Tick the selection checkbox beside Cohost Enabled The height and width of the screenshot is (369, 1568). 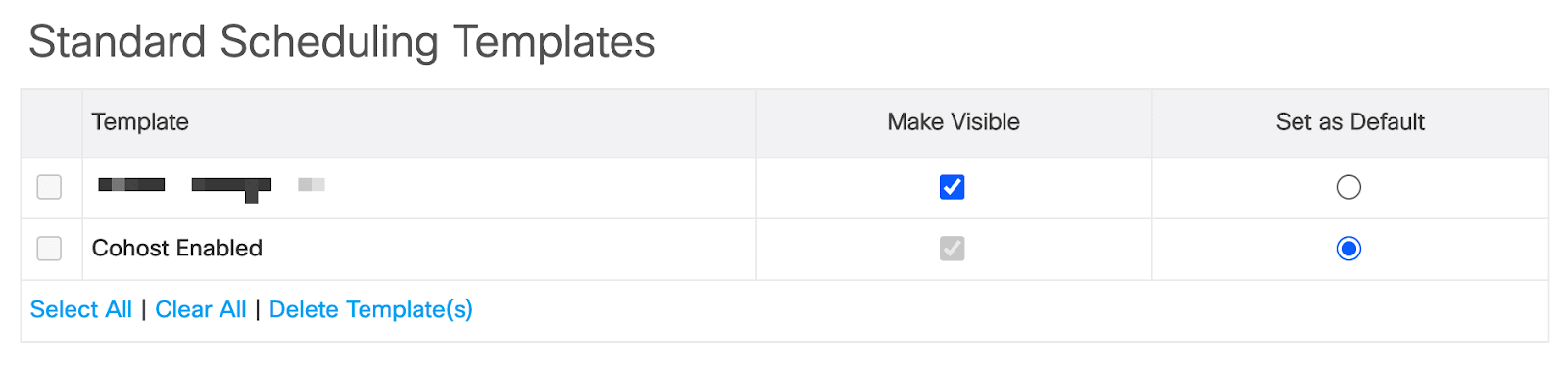[x=49, y=249]
